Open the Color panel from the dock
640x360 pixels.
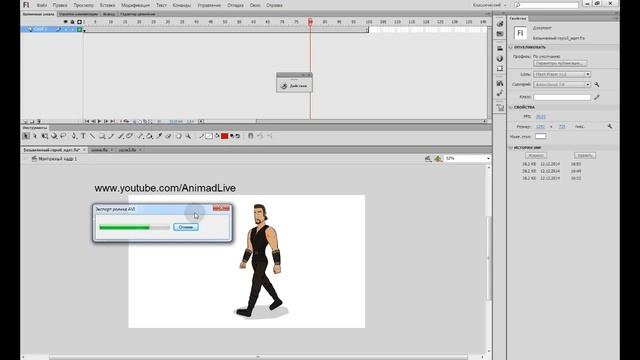tap(500, 24)
